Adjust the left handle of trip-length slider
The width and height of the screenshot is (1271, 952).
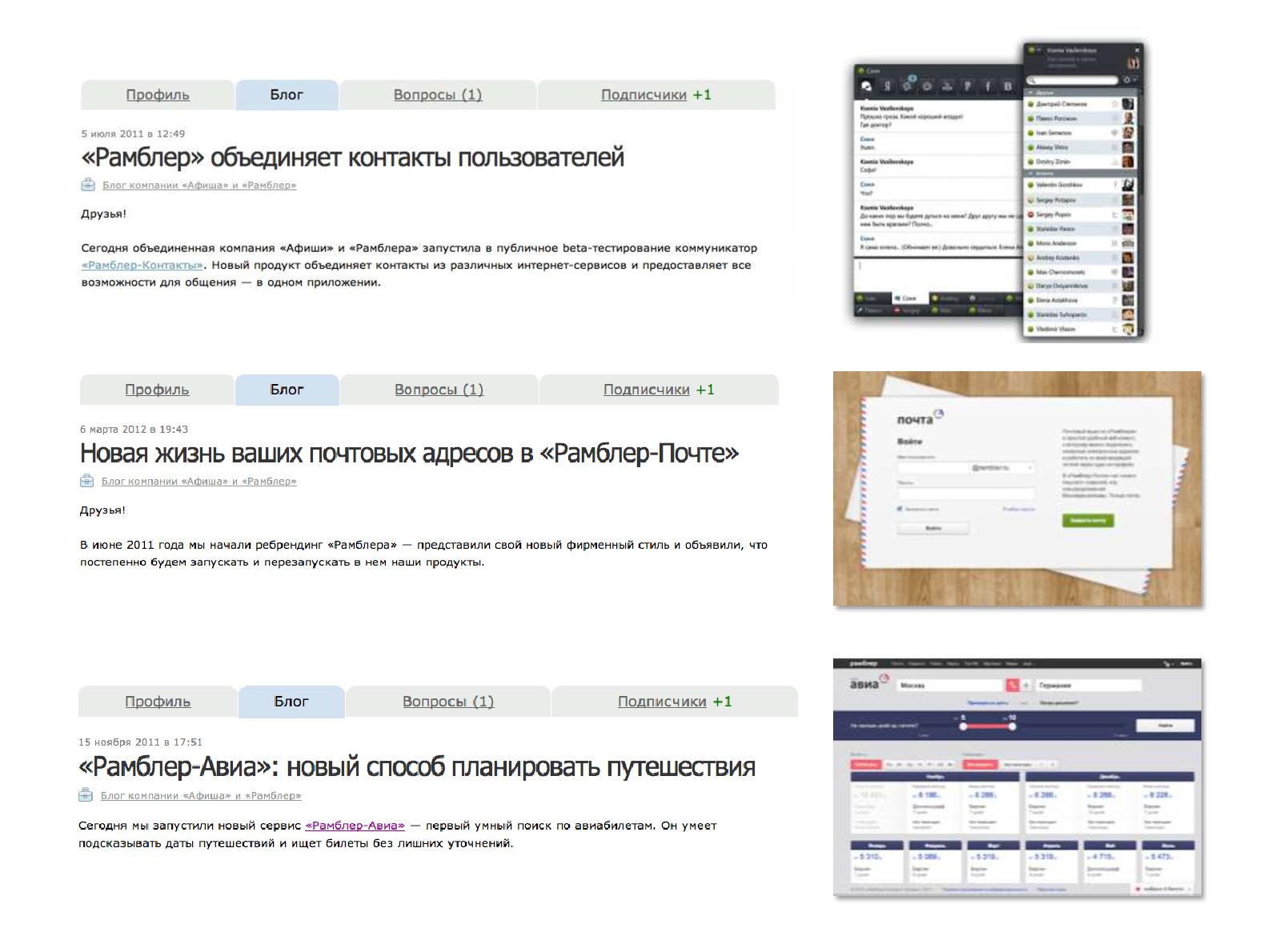tap(963, 726)
